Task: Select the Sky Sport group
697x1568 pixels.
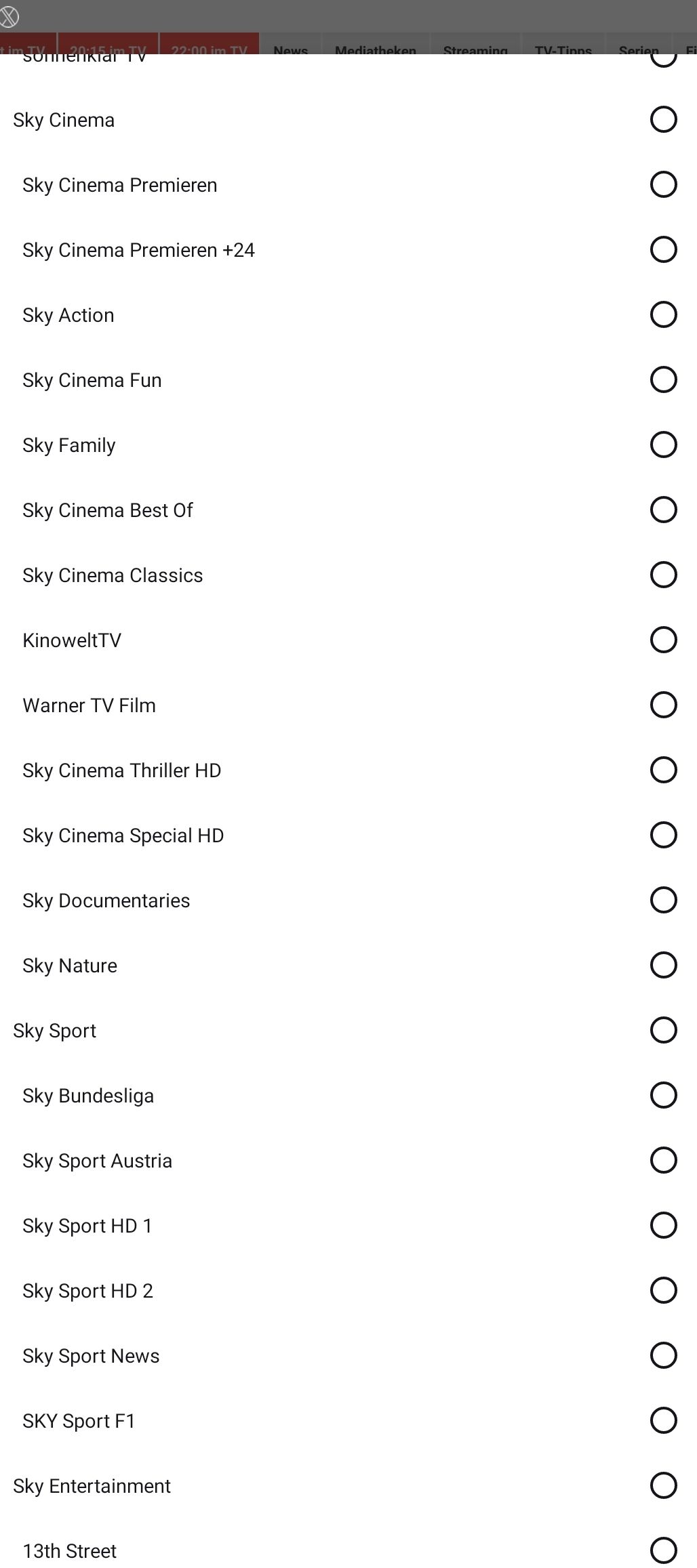Action: 663,1030
